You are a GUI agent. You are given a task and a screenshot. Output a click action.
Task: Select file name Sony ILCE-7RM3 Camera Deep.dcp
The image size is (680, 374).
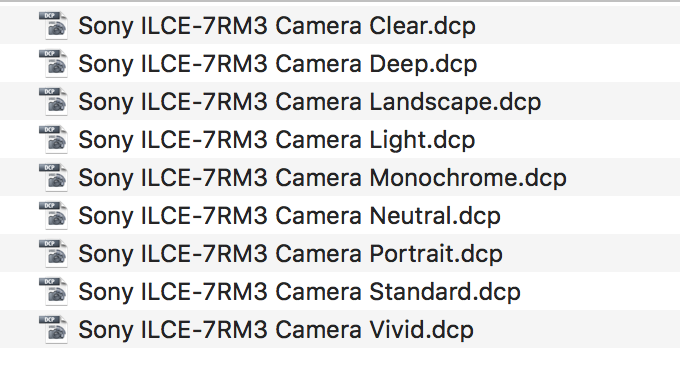tap(278, 64)
